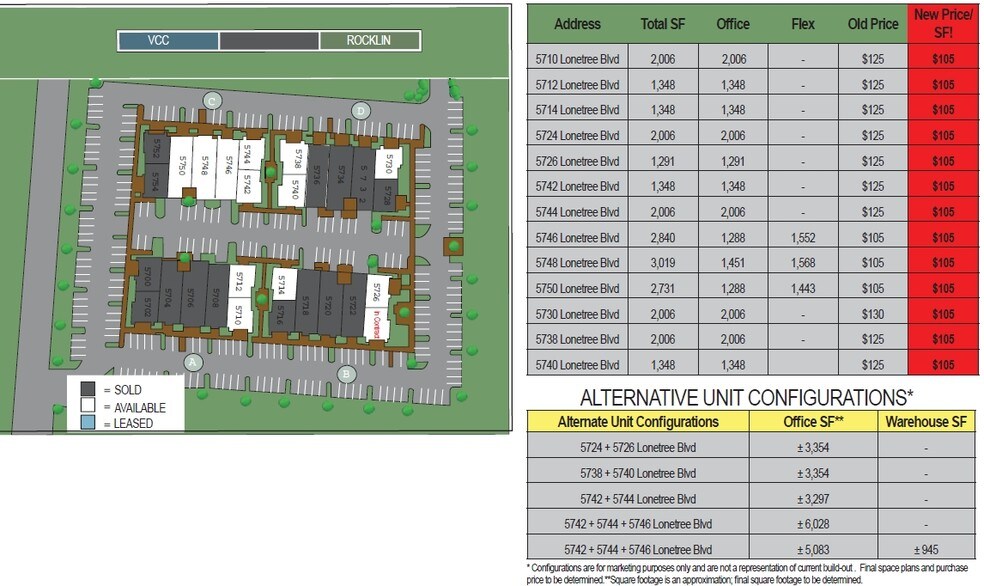The height and width of the screenshot is (586, 984).
Task: Select the building D circle marker
Action: [x=360, y=110]
